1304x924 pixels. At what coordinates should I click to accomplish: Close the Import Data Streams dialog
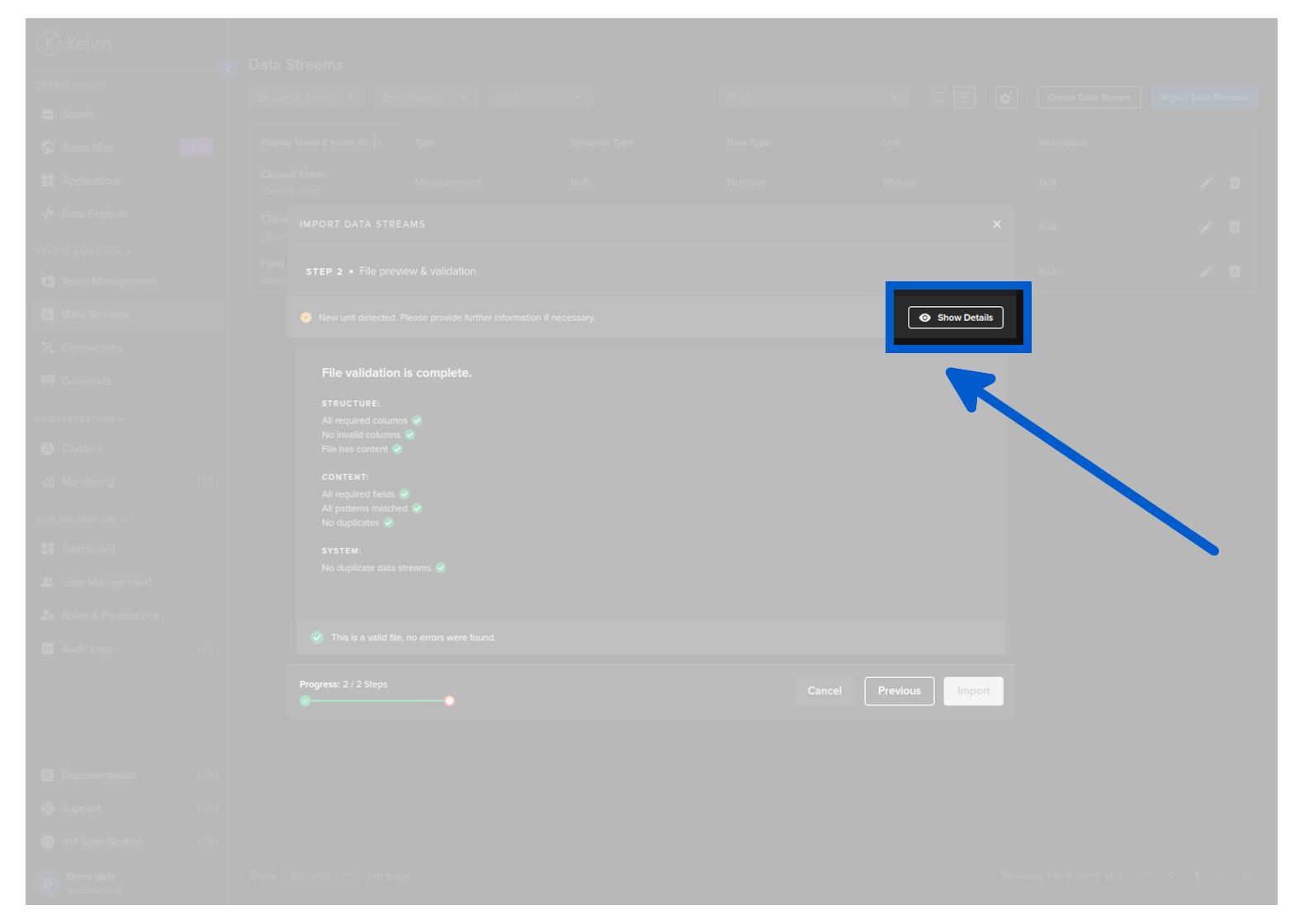[996, 224]
